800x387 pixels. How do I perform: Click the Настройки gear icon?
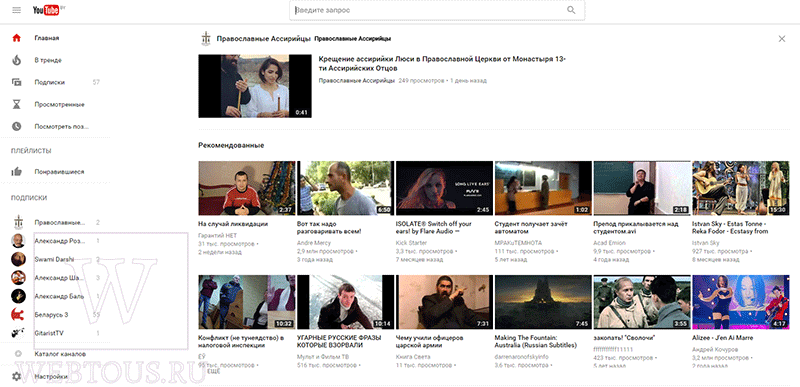coord(17,377)
